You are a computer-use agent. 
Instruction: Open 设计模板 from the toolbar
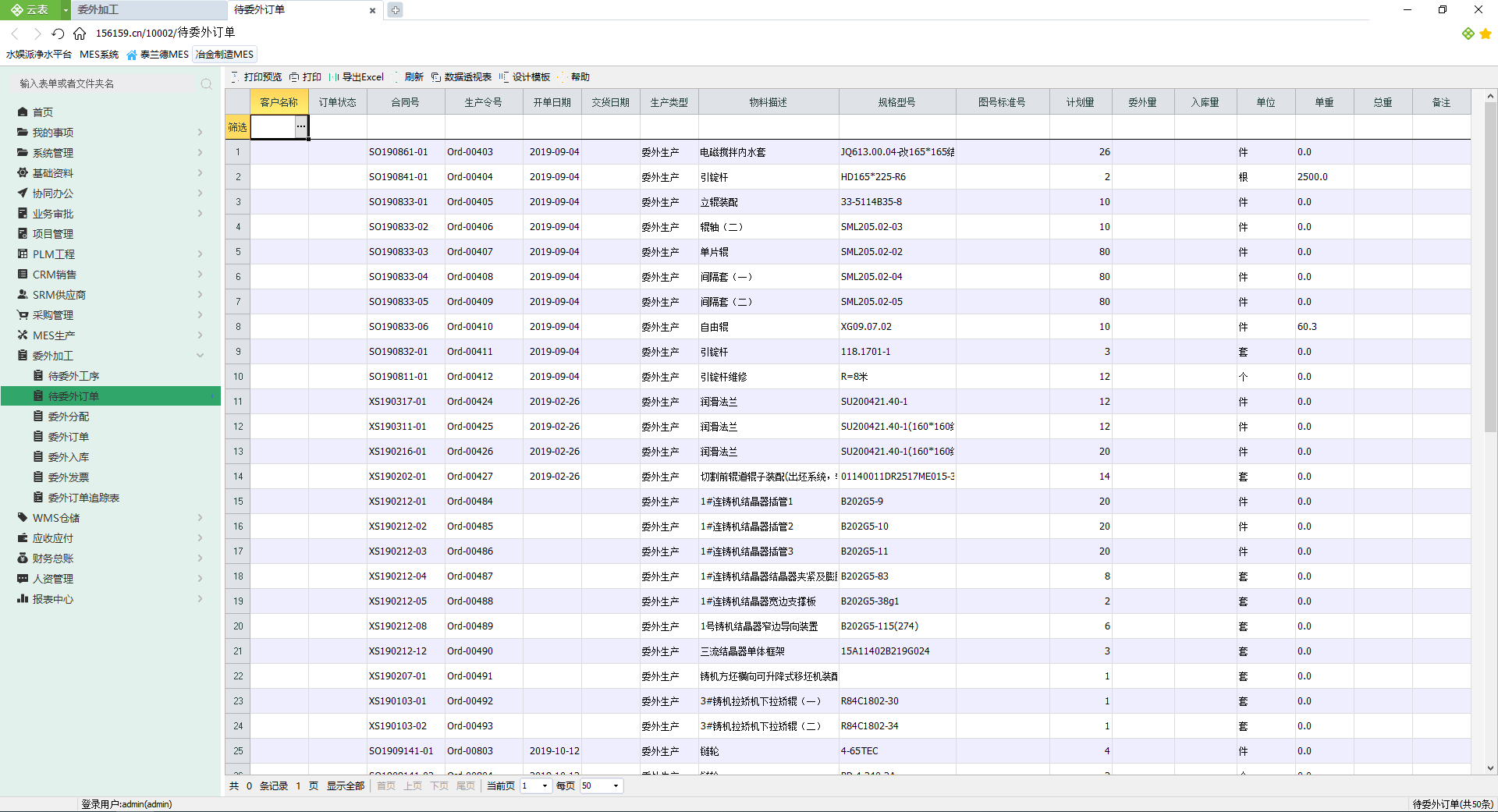pyautogui.click(x=524, y=77)
